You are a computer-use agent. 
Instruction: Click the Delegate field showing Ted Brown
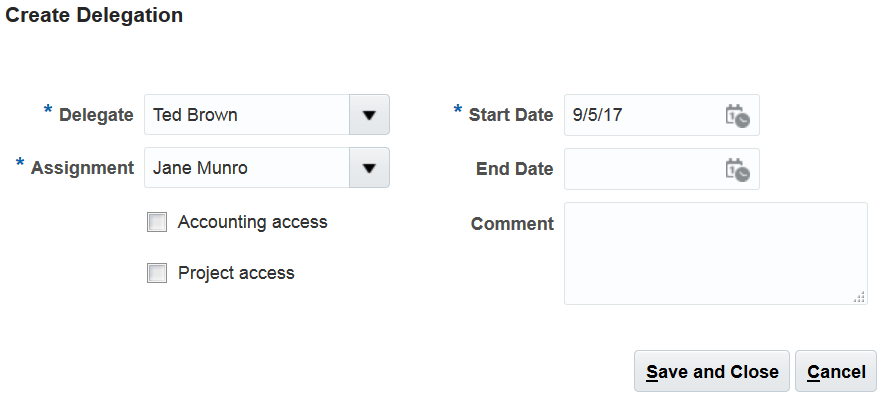point(246,115)
